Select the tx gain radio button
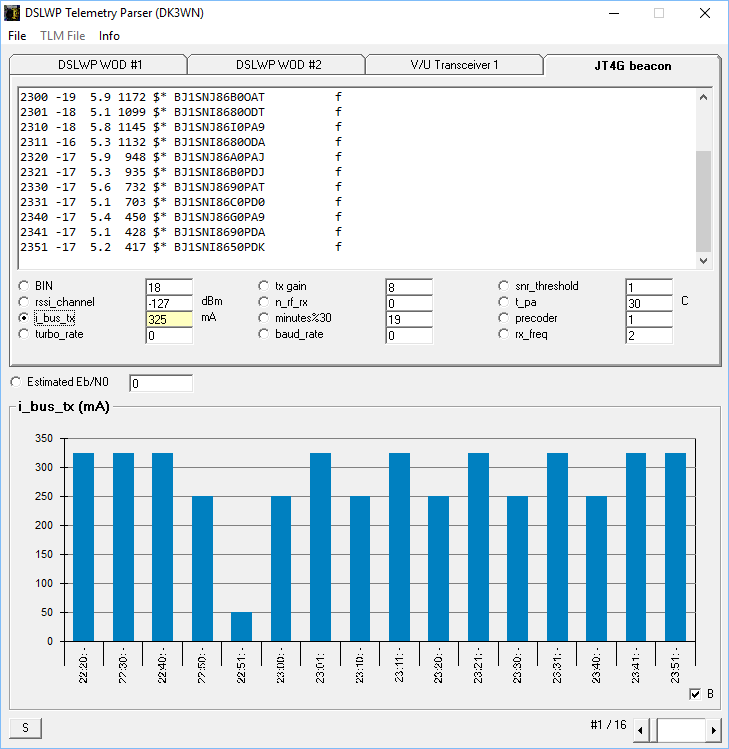729x749 pixels. [263, 286]
